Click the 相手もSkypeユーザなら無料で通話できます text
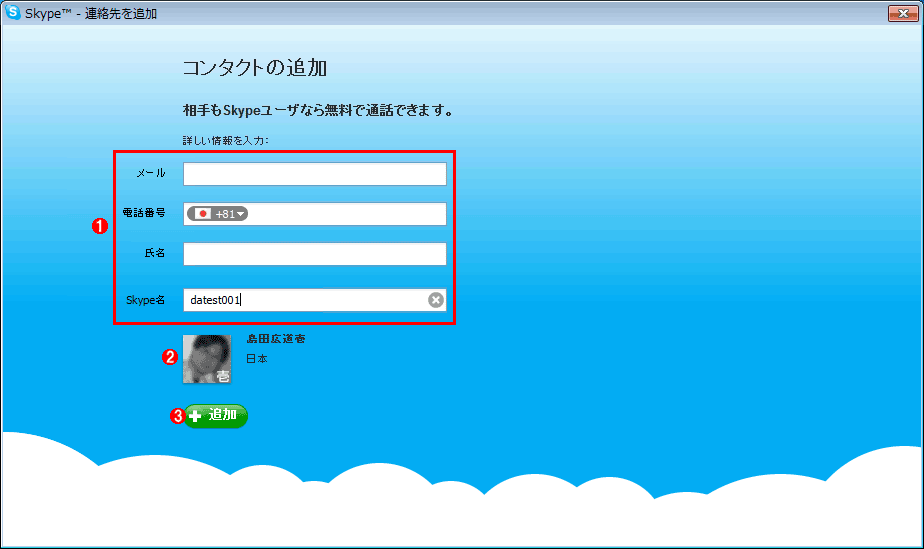This screenshot has height=549, width=924. pos(318,110)
